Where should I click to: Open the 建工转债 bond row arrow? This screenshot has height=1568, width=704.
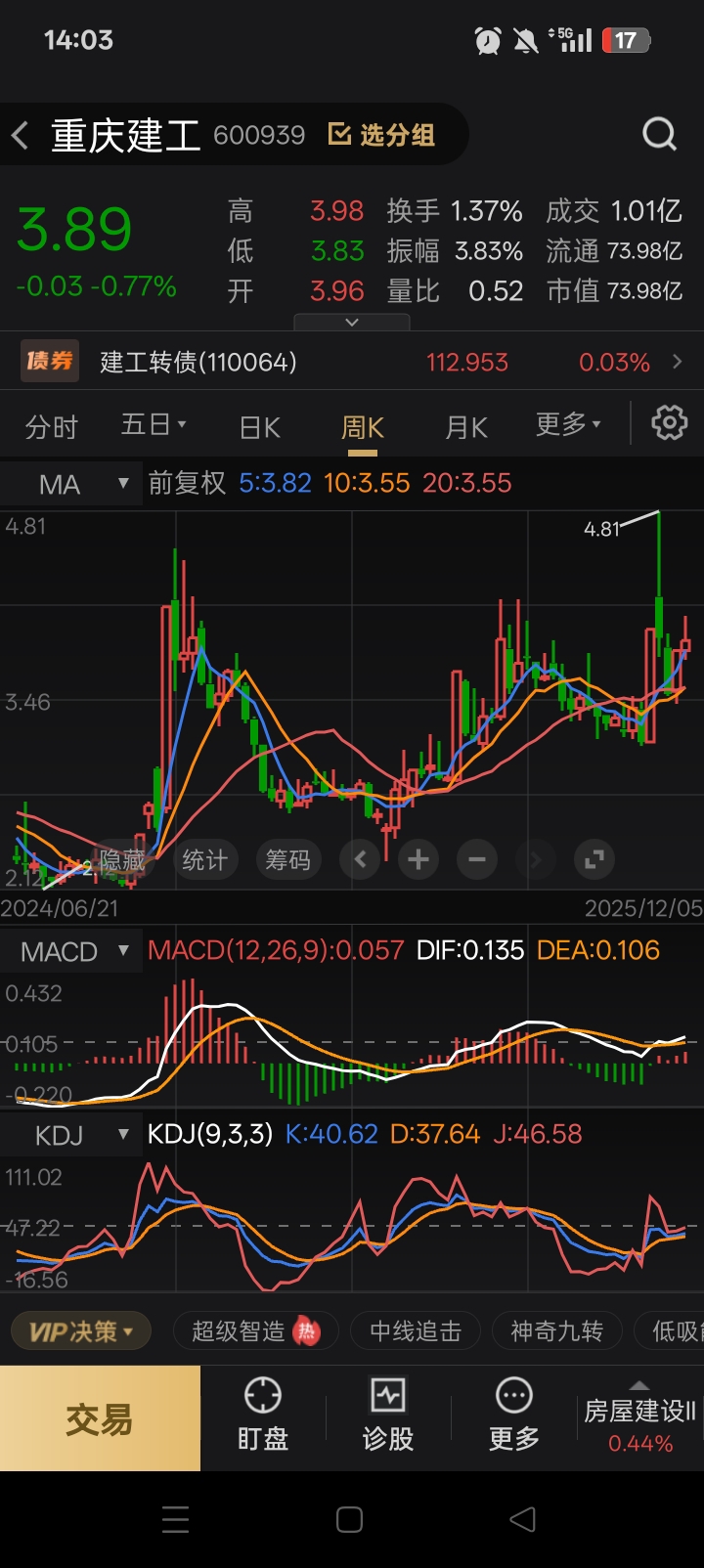coord(678,362)
